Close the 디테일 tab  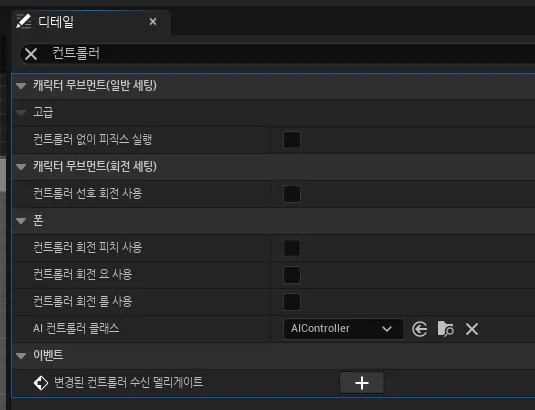point(153,22)
